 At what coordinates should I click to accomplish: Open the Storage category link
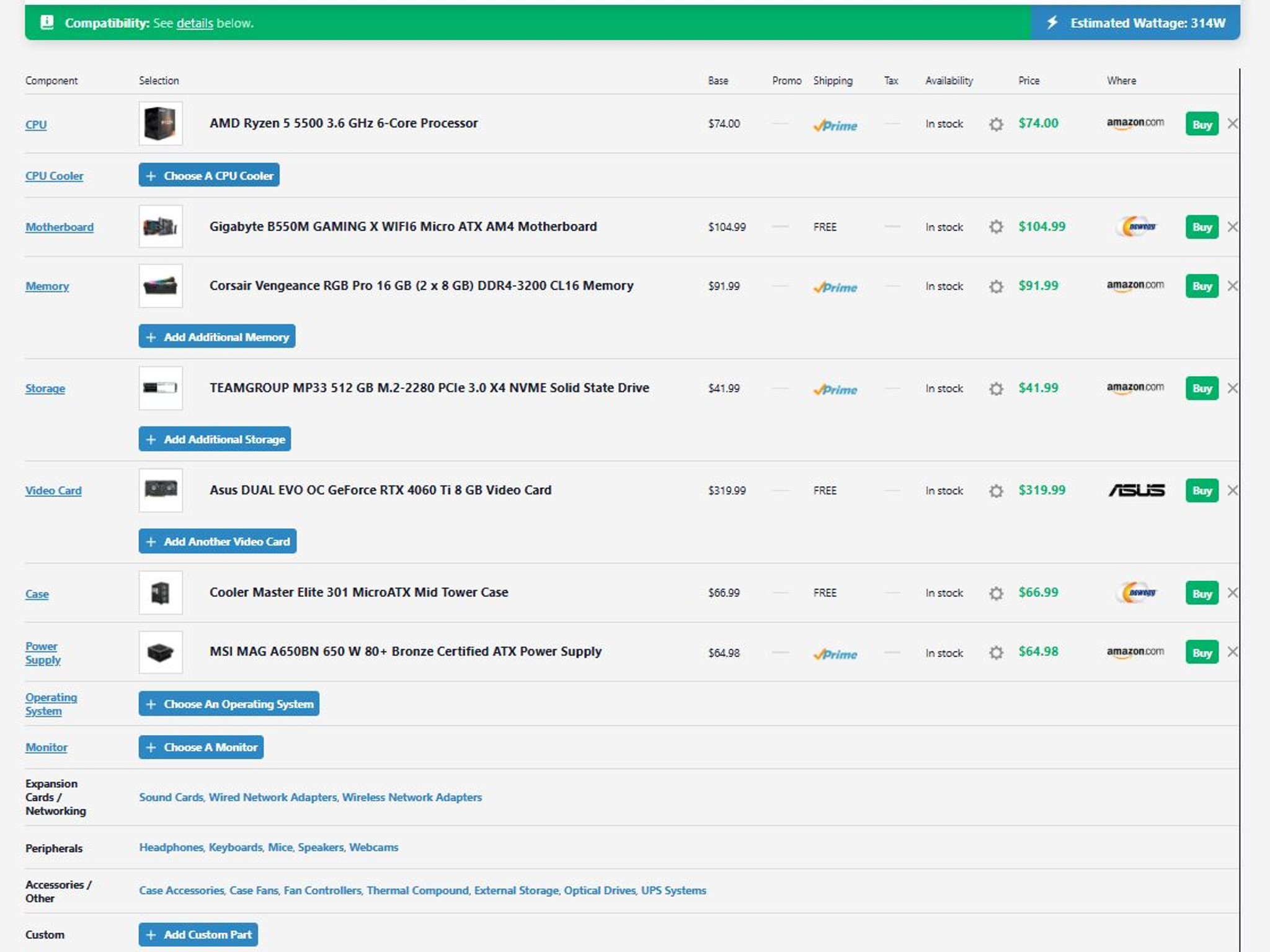pos(45,388)
